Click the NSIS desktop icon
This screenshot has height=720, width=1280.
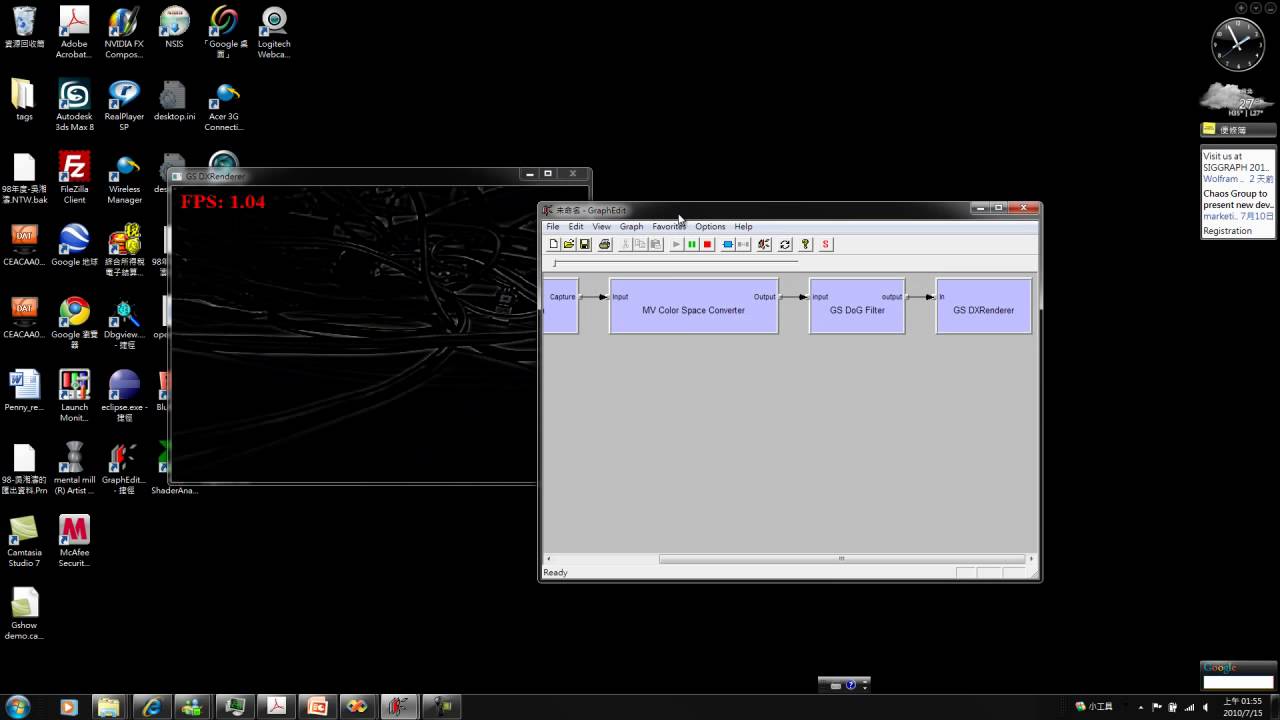coord(174,28)
